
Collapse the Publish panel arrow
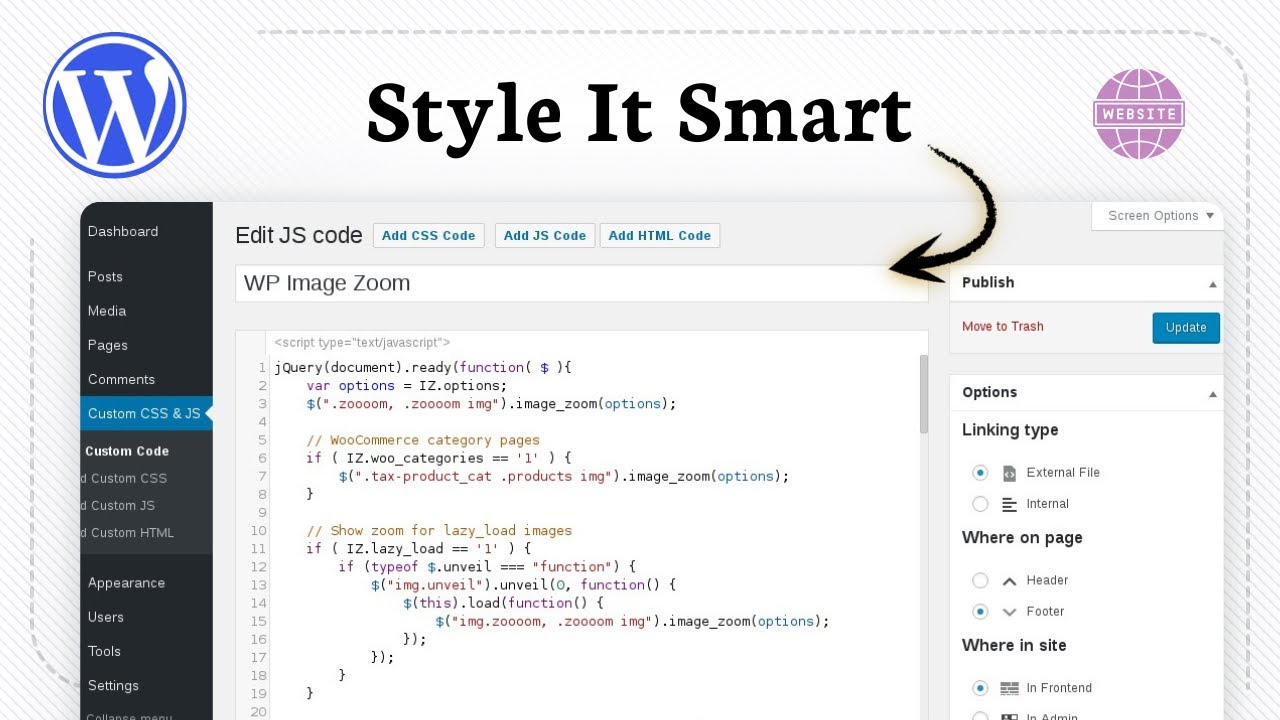(x=1212, y=284)
